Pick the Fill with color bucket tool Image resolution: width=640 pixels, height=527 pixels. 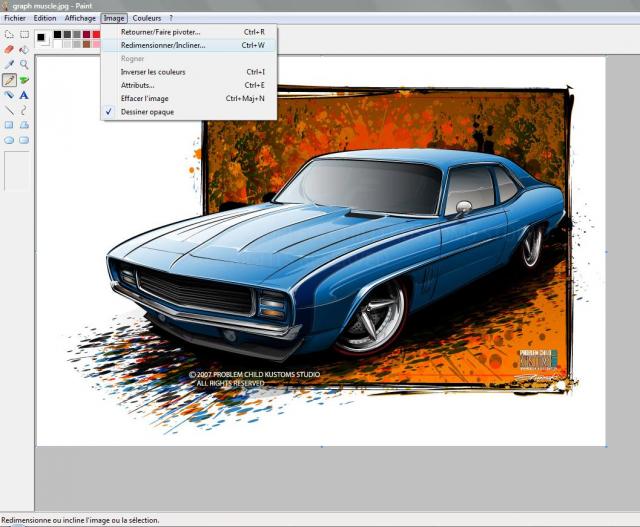pos(24,49)
